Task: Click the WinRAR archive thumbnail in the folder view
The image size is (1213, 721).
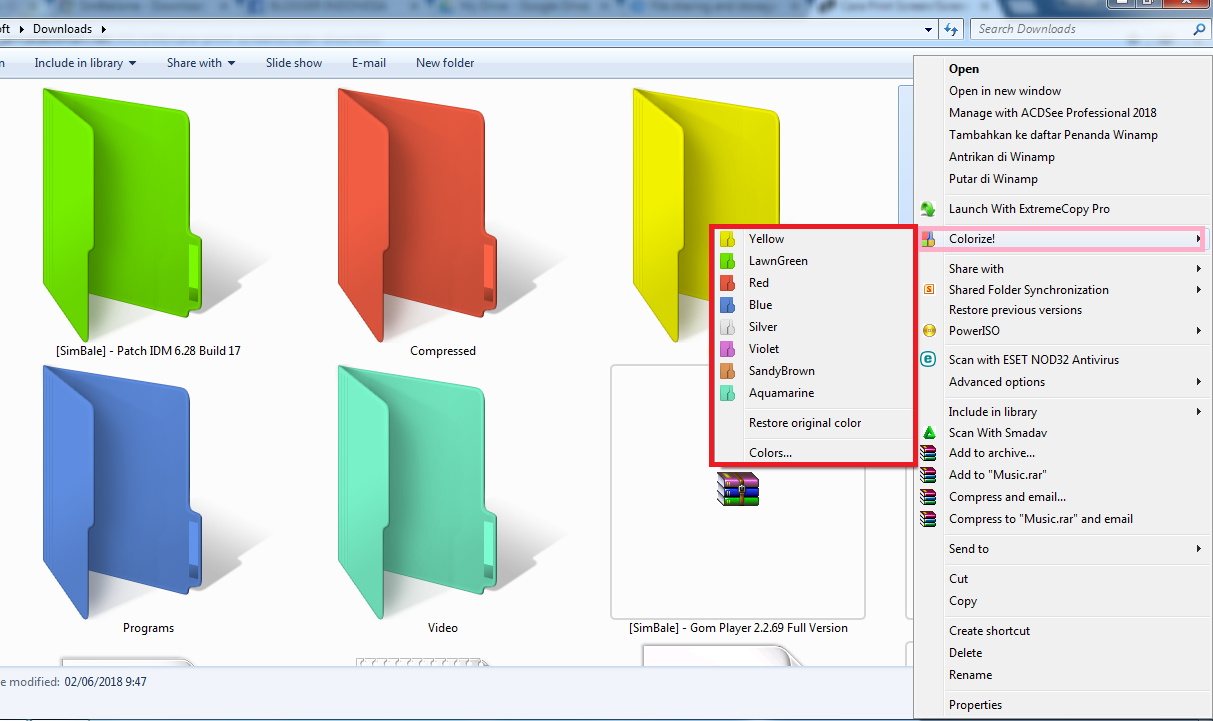Action: click(737, 490)
